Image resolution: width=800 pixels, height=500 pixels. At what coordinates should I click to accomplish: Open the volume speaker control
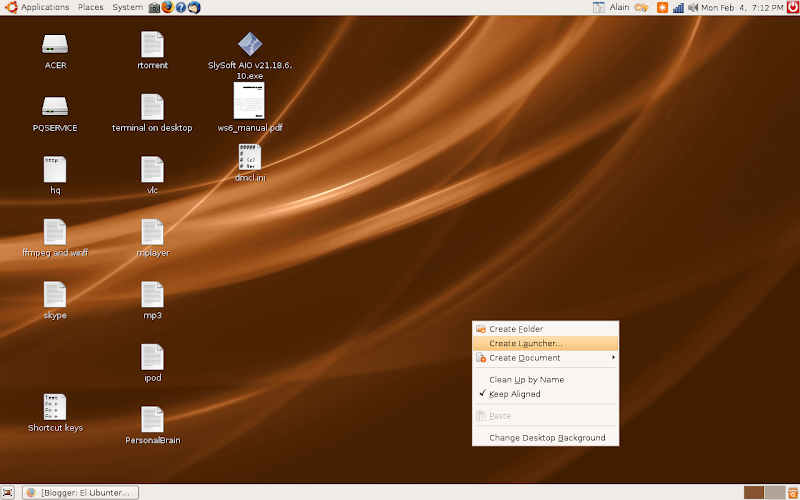tap(693, 7)
